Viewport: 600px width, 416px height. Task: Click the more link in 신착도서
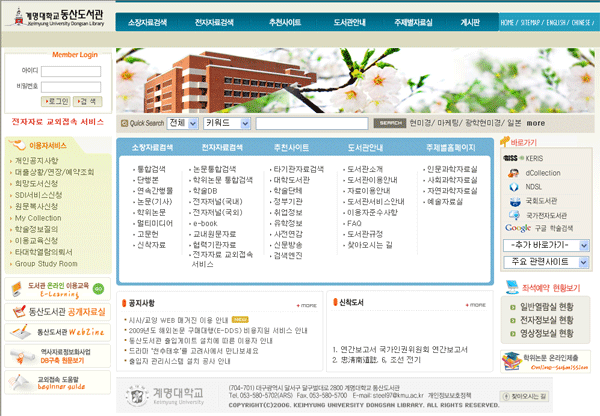pos(476,305)
